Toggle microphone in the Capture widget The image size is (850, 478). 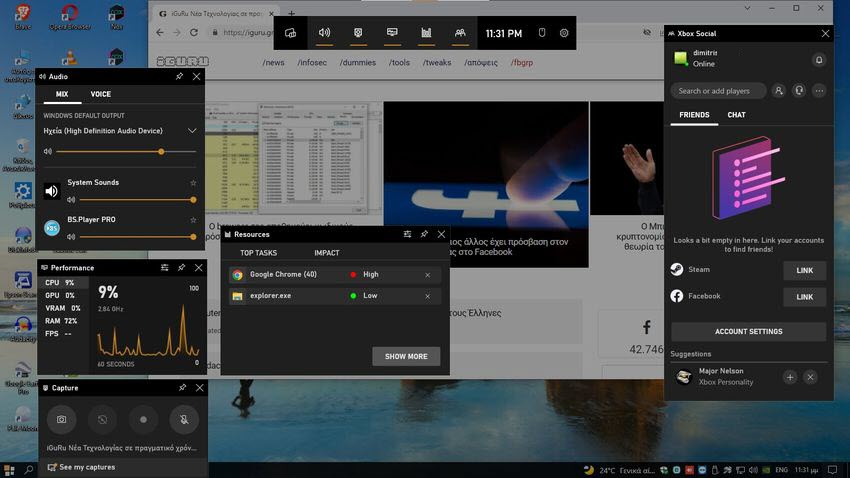pos(184,419)
